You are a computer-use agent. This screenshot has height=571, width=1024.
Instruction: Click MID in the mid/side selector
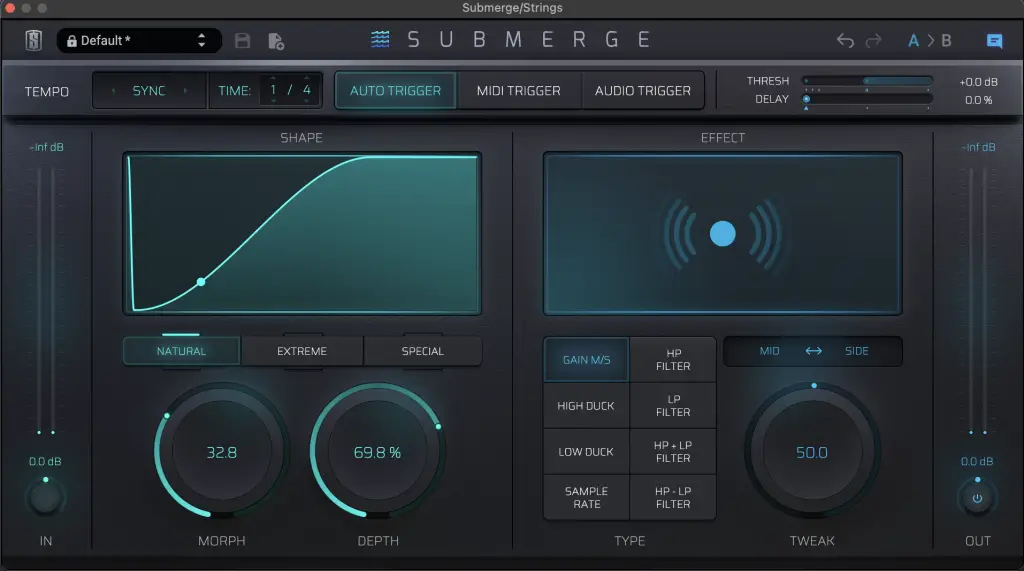769,351
